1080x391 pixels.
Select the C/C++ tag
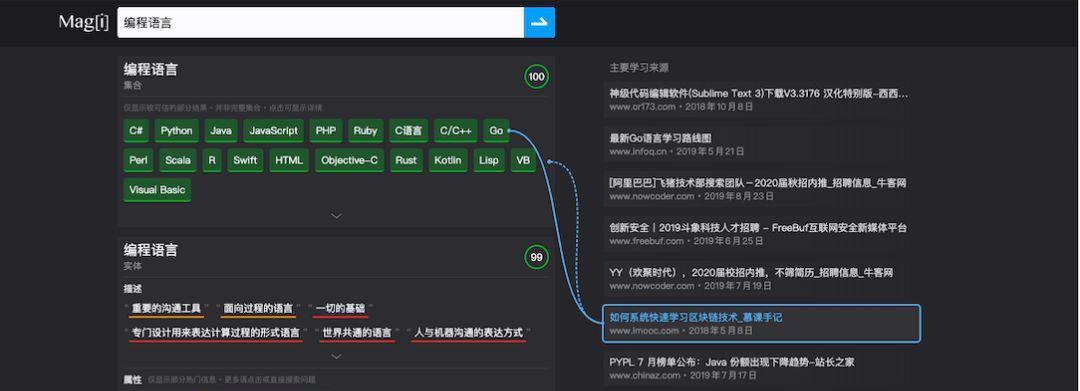[x=455, y=131]
